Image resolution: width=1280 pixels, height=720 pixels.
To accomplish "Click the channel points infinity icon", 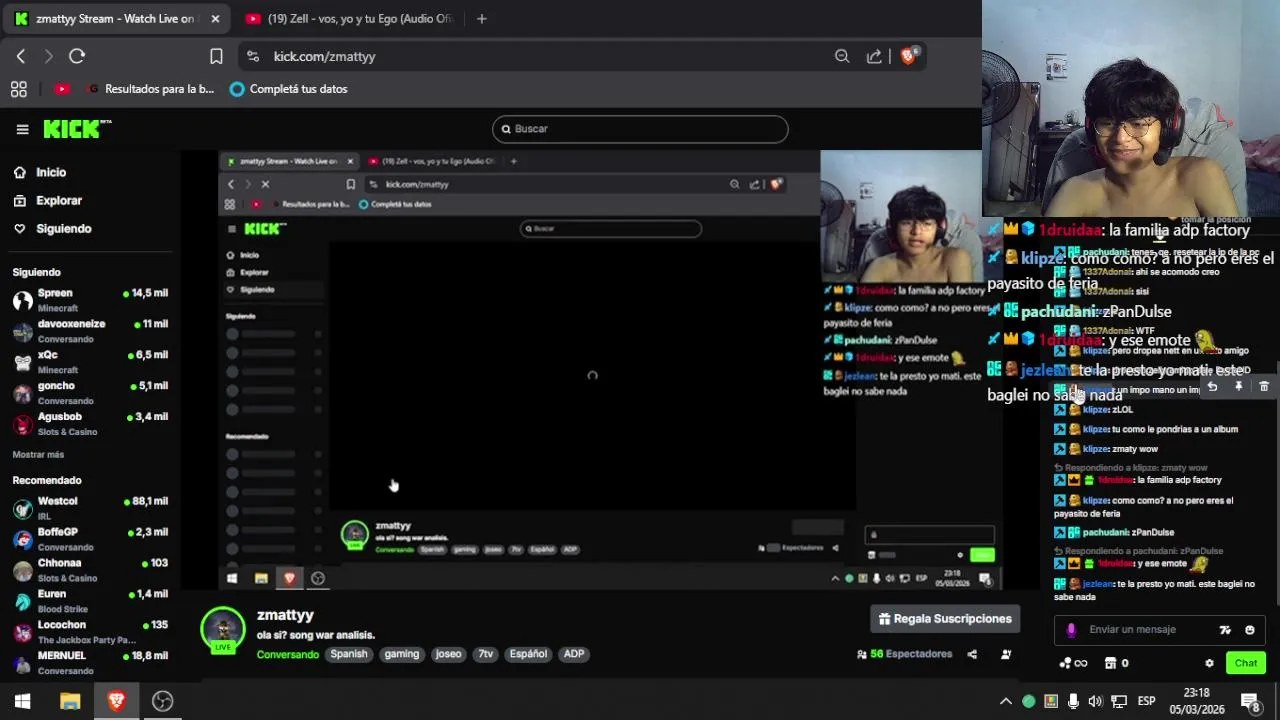I will pyautogui.click(x=1073, y=663).
